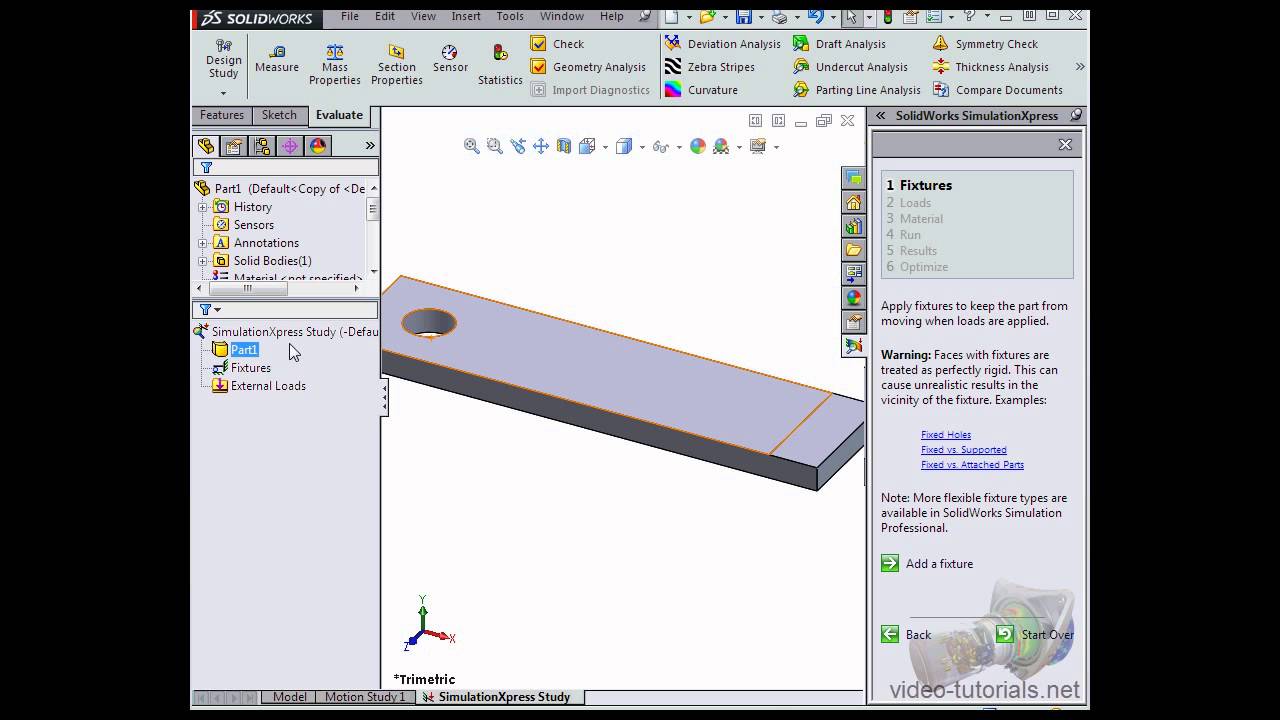The height and width of the screenshot is (720, 1280).
Task: Click Previous View icon
Action: tap(517, 146)
